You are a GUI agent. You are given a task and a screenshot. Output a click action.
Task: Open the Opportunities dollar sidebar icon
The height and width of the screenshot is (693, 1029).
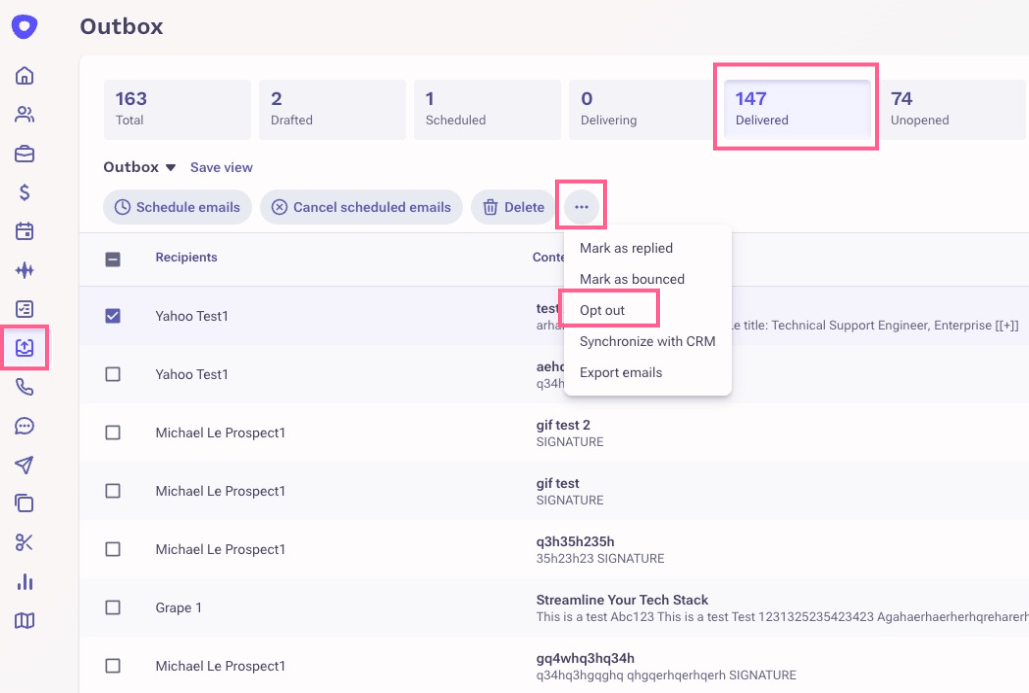[x=24, y=192]
